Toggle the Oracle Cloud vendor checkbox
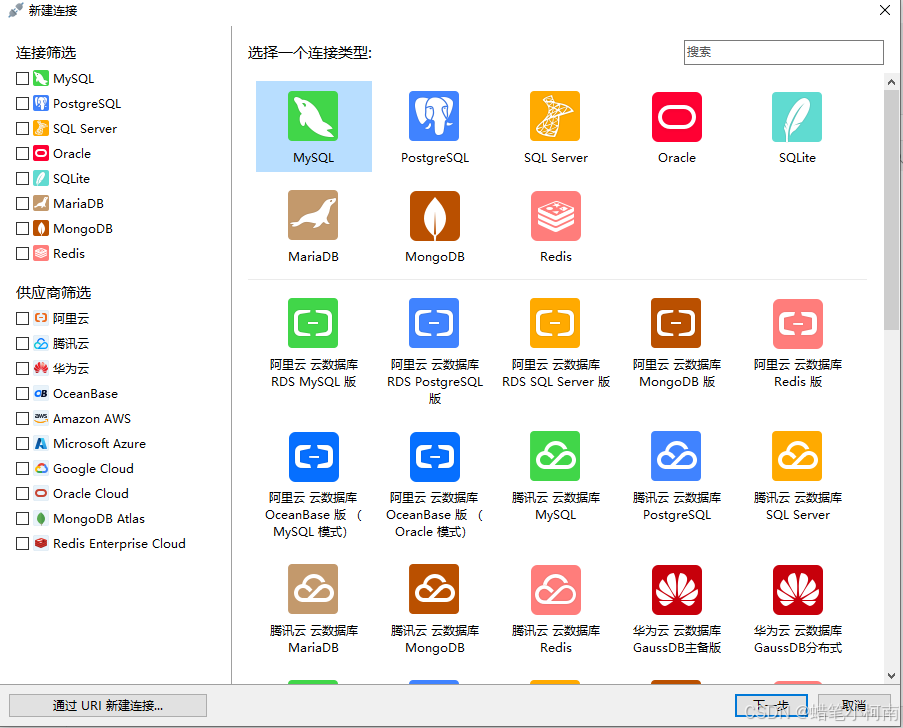 pos(22,494)
